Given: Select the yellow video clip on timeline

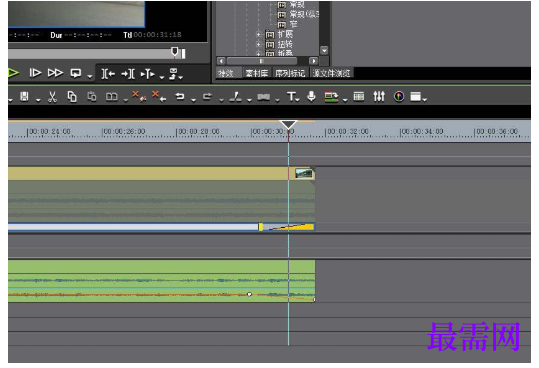Looking at the screenshot, I should pyautogui.click(x=162, y=174).
